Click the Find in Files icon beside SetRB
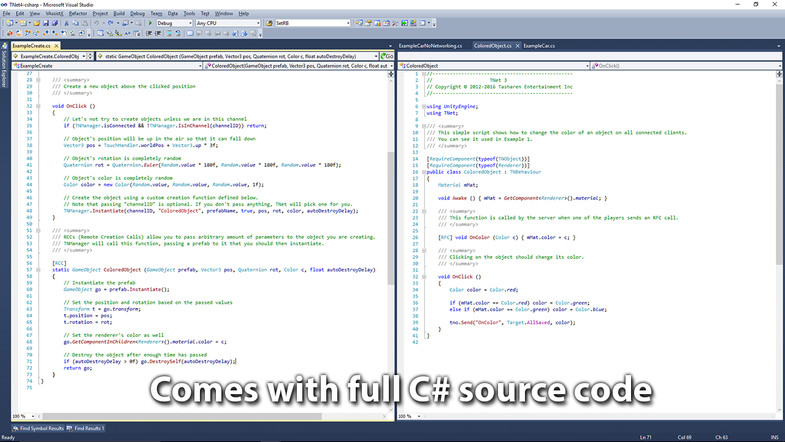Viewport: 785px width, 442px height. pos(269,23)
